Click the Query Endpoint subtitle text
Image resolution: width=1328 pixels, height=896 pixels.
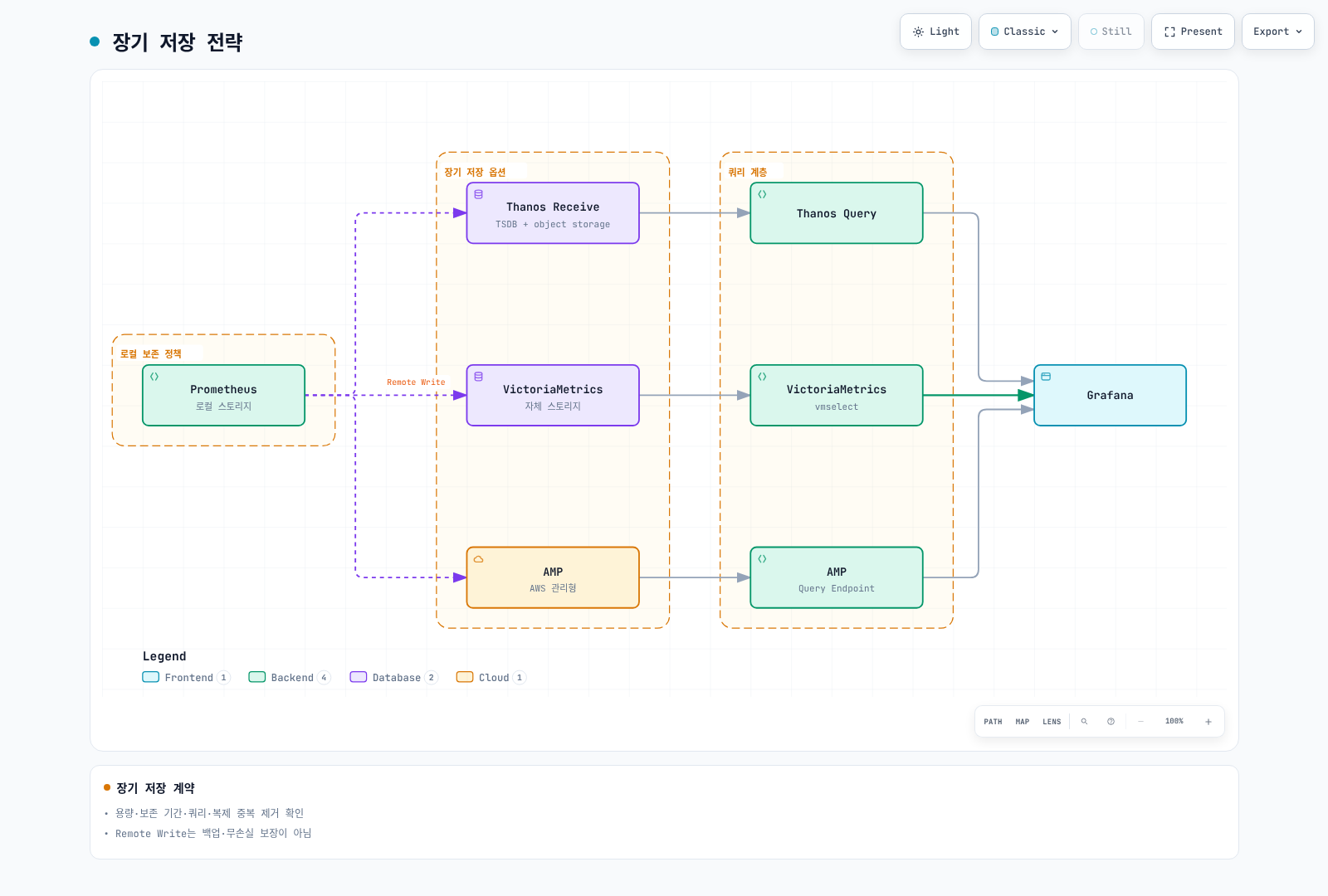pos(837,589)
